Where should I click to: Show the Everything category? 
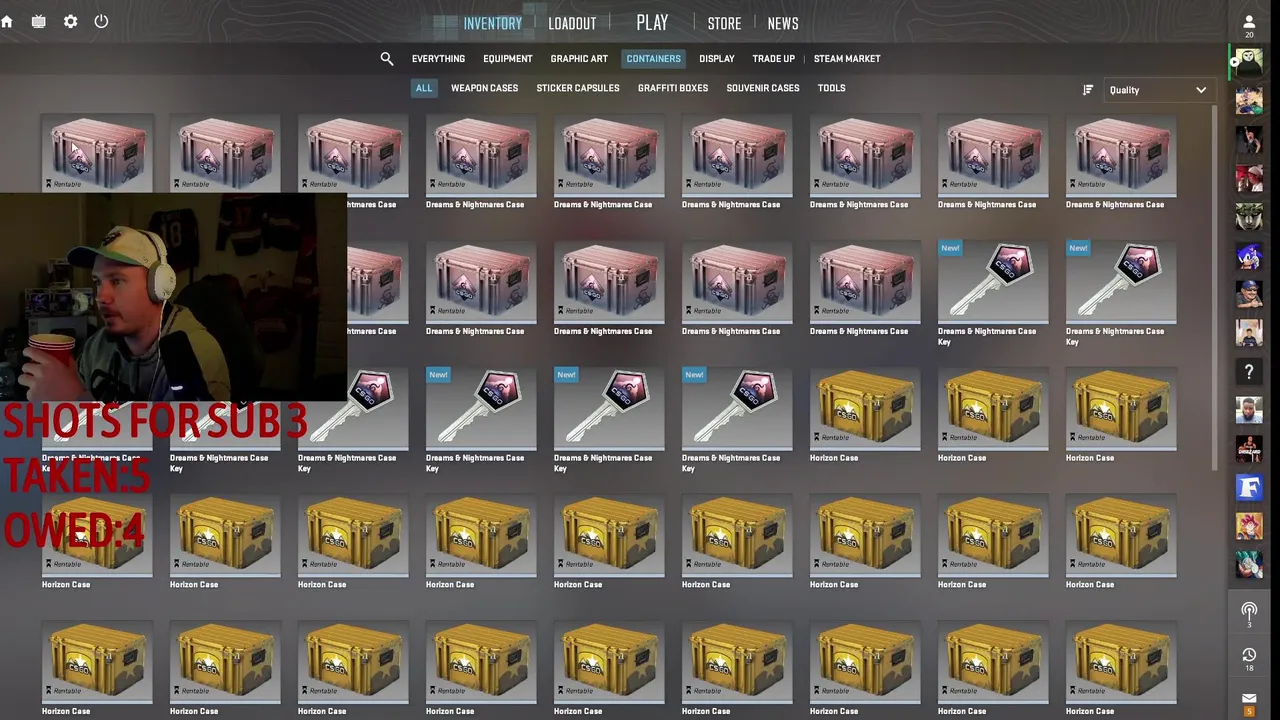[x=438, y=59]
